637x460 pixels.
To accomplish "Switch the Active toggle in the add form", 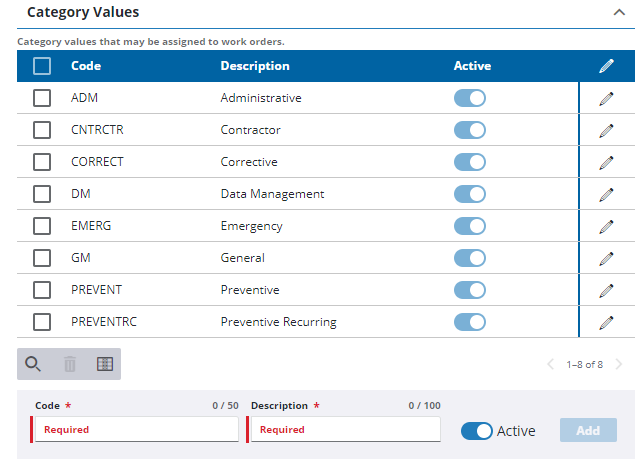I will (x=477, y=431).
